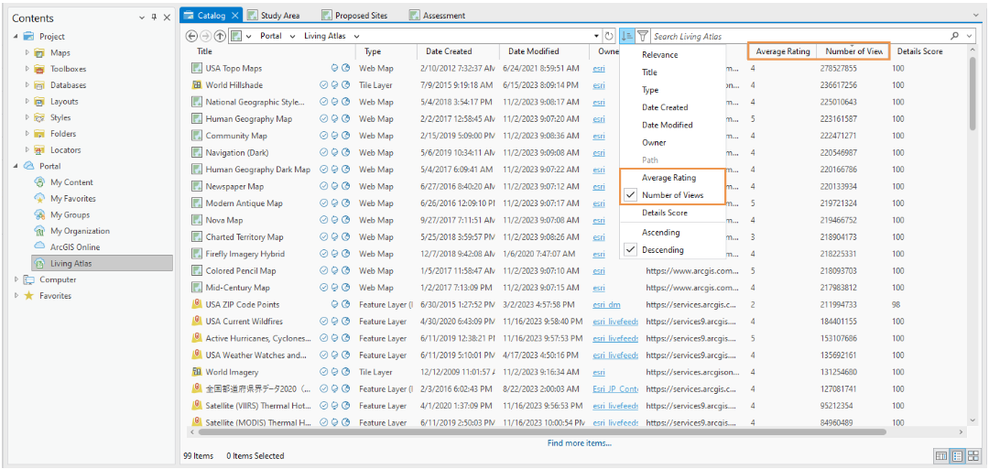Switch to the columns details view button
Image resolution: width=989 pixels, height=471 pixels.
(942, 455)
